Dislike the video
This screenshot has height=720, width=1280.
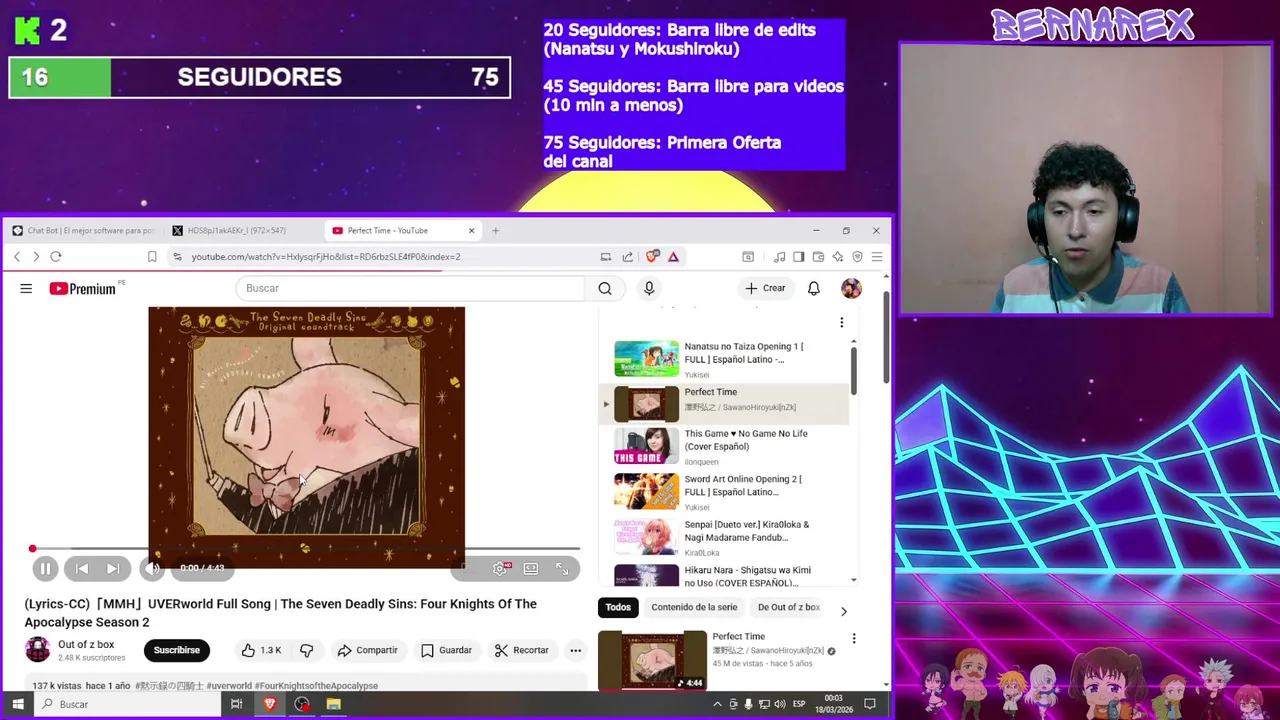point(307,650)
